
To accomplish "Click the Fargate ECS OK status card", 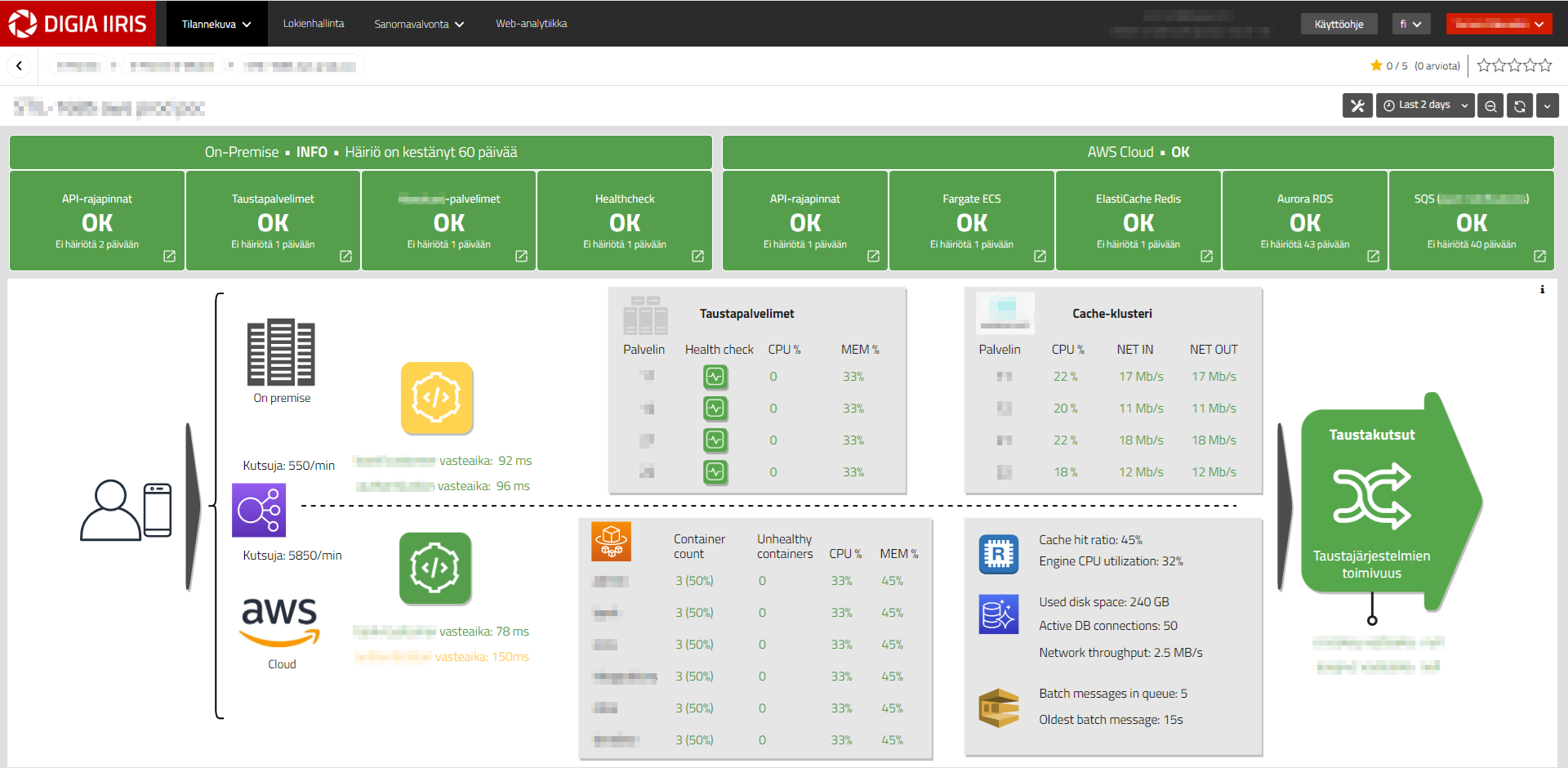I will [x=972, y=220].
